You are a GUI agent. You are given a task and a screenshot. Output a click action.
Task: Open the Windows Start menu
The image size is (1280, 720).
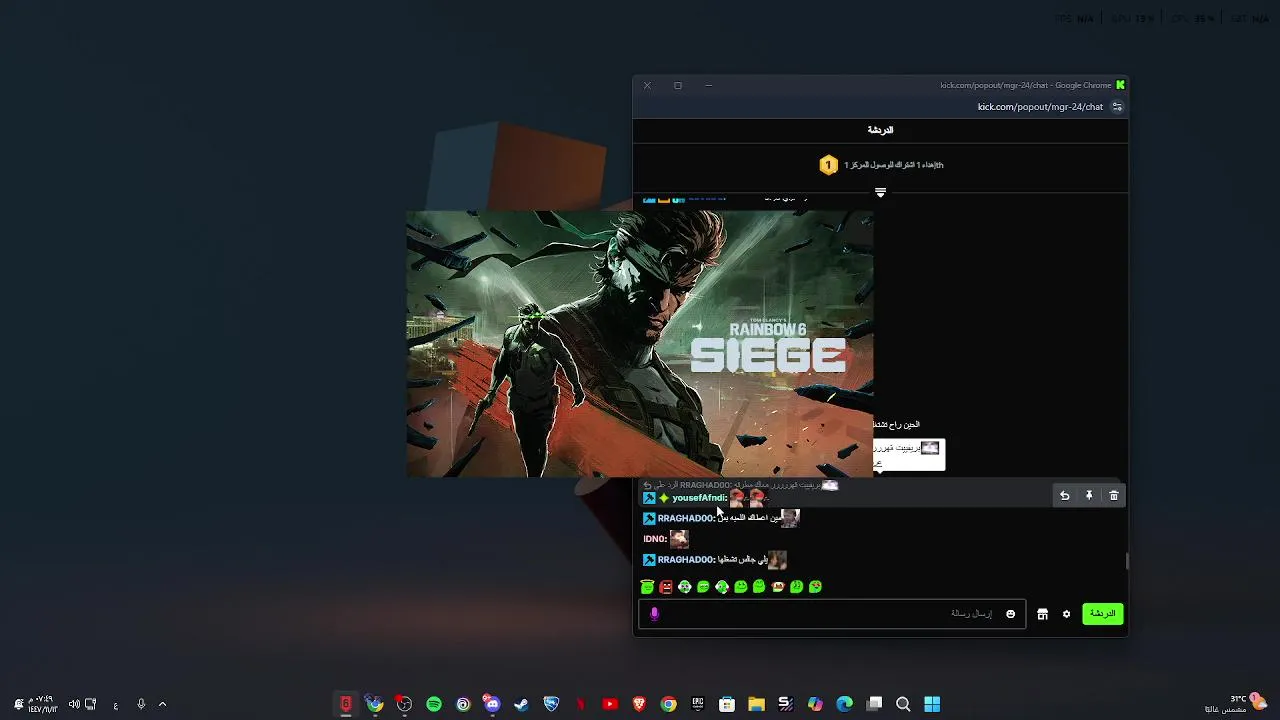point(932,704)
